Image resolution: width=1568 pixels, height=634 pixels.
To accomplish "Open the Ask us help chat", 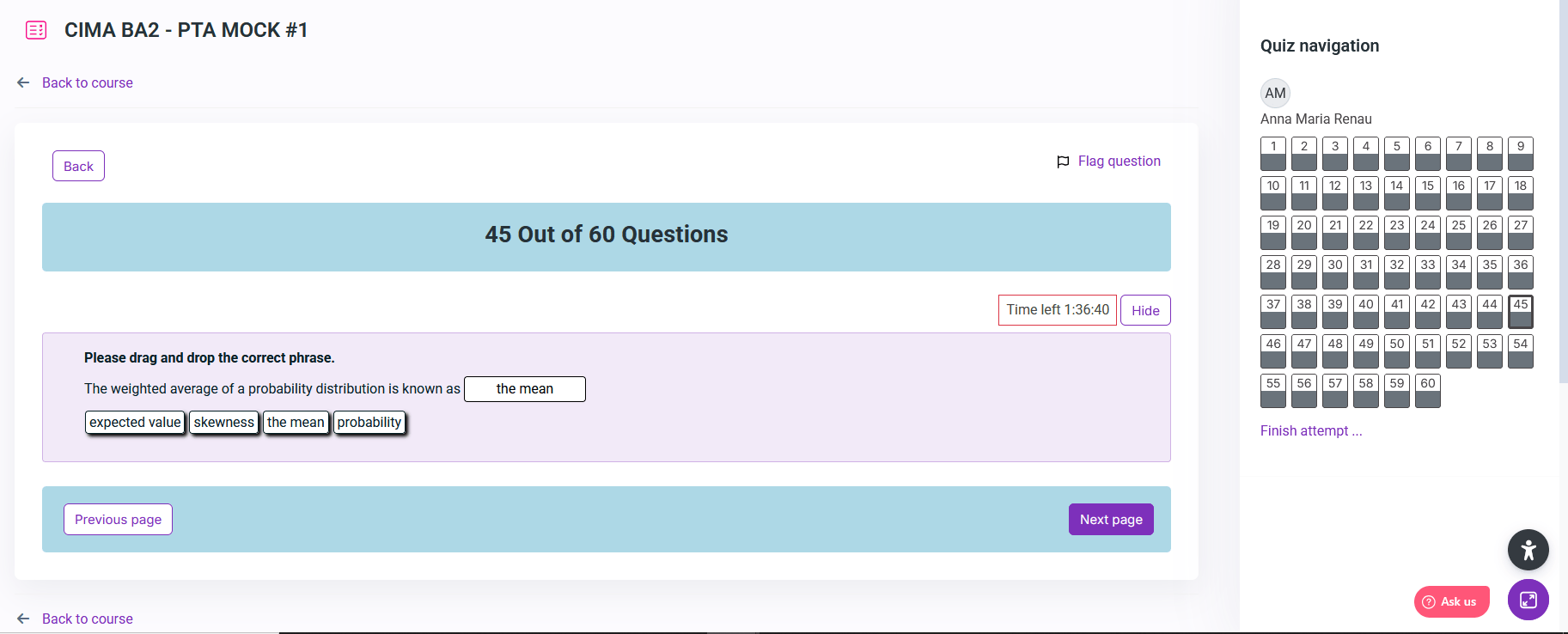I will click(x=1451, y=601).
